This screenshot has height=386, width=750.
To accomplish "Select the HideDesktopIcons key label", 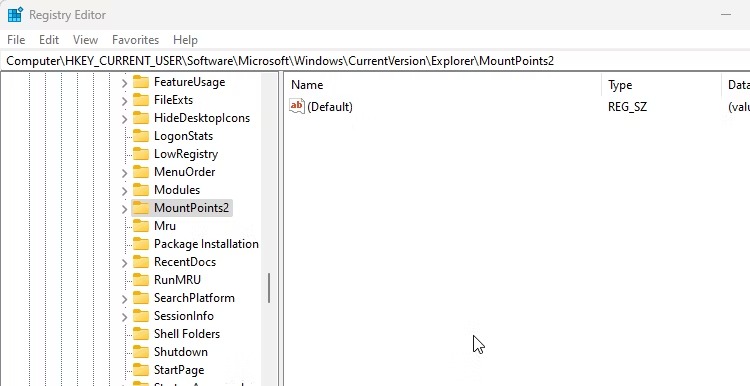I will (202, 118).
